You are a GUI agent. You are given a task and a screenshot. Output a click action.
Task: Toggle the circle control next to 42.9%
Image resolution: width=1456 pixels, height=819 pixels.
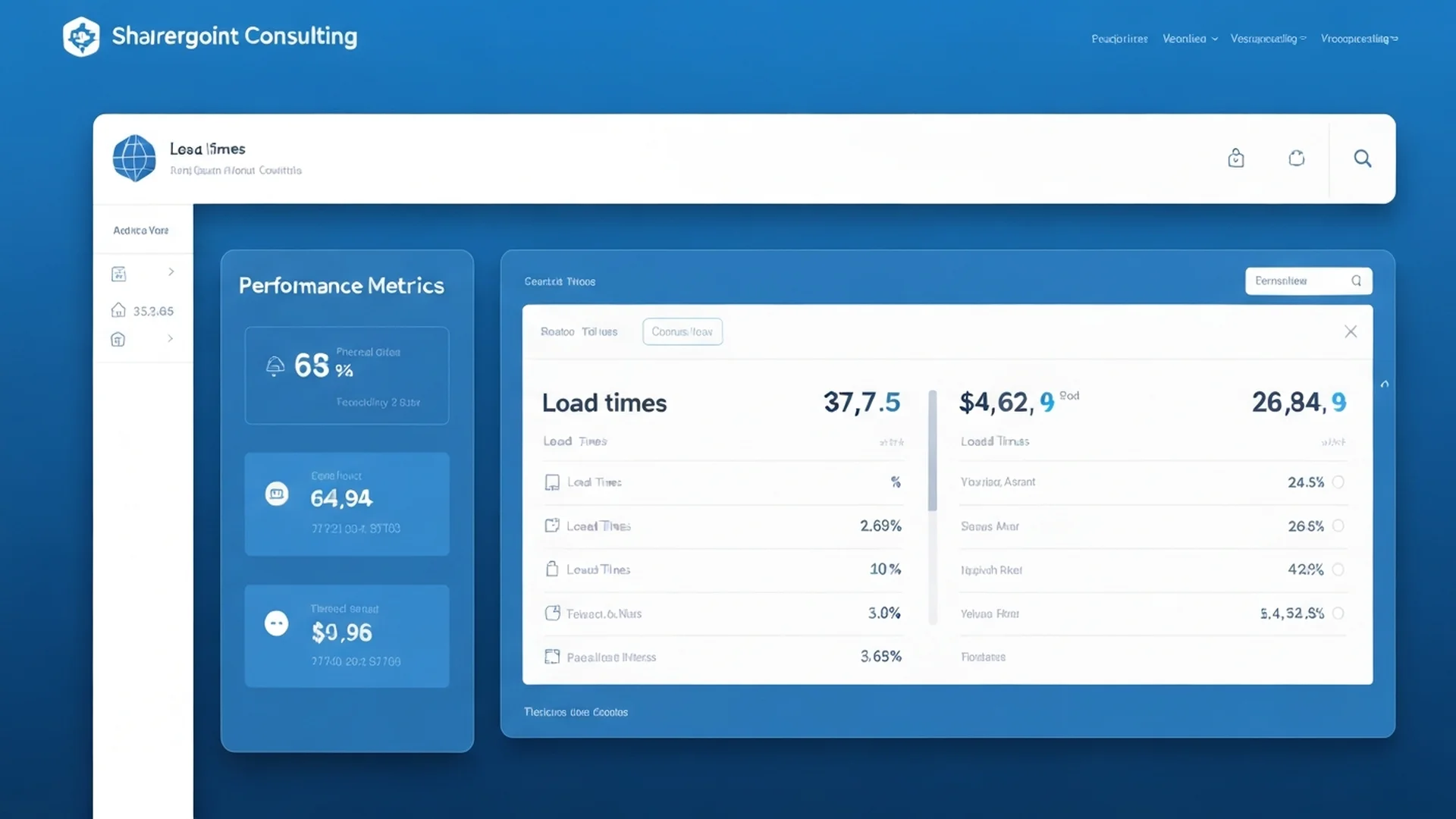coord(1339,570)
